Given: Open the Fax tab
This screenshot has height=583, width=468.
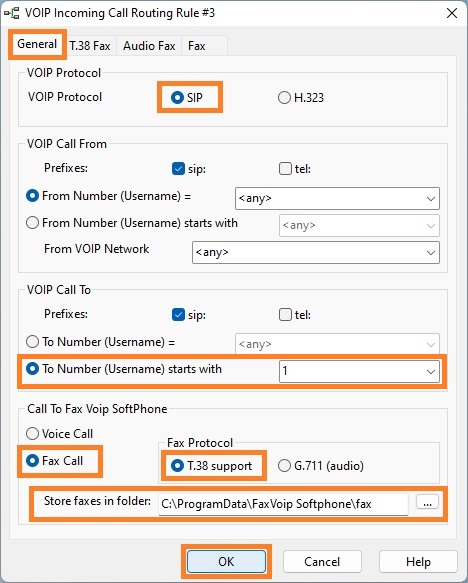Looking at the screenshot, I should (x=197, y=46).
